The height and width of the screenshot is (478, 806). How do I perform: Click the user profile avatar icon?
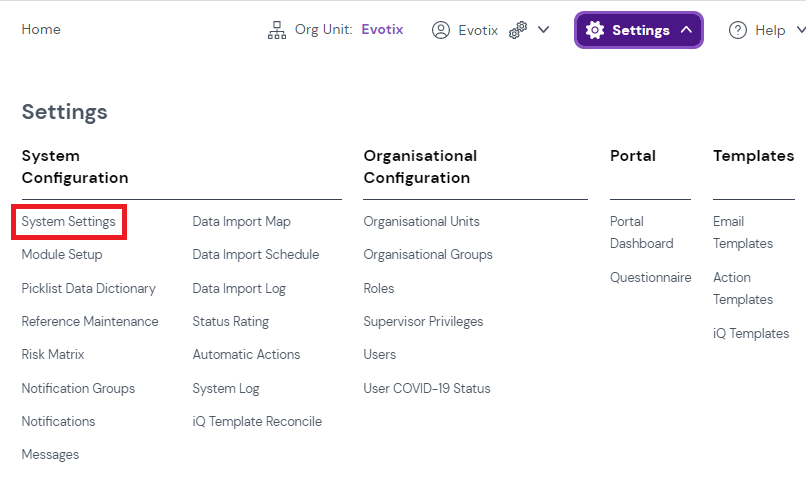440,30
